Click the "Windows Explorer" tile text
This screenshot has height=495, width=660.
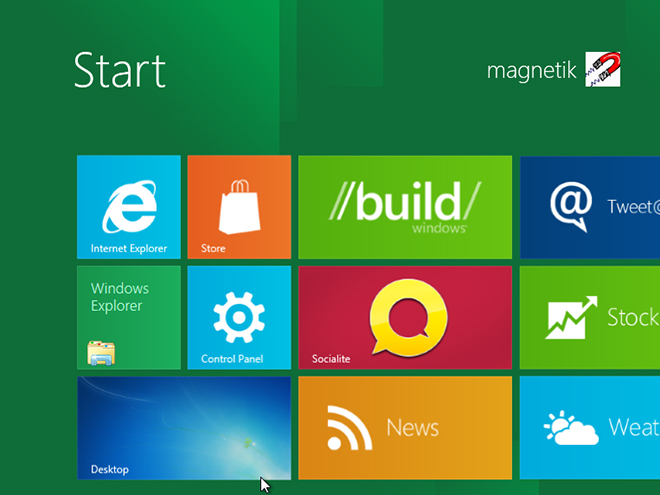[x=119, y=298]
